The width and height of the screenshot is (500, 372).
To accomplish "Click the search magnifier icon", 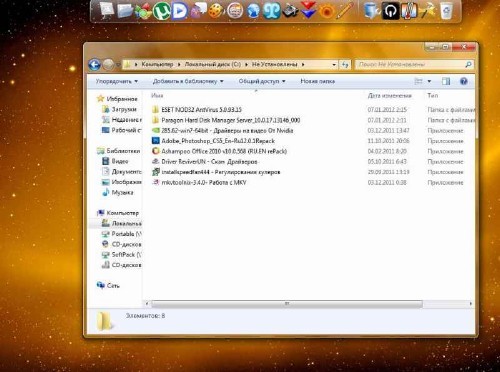I will [468, 64].
